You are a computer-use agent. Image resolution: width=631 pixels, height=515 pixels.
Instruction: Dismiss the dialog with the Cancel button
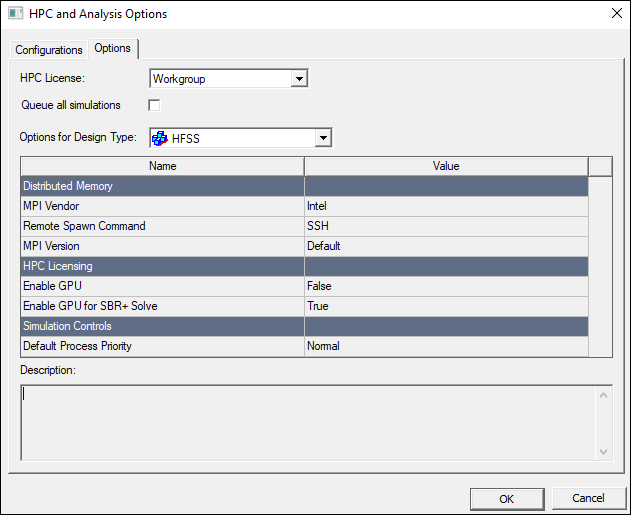pos(588,498)
